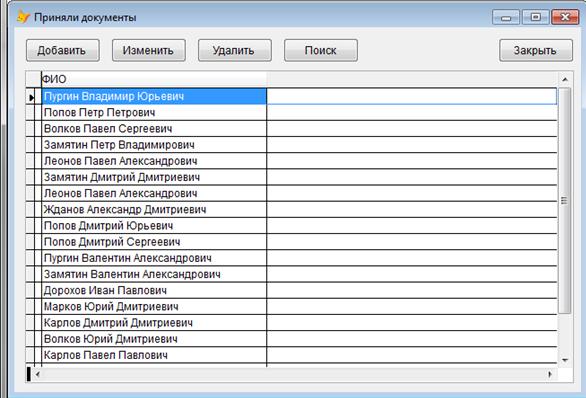Click the Удалить button
Image resolution: width=586 pixels, height=398 pixels.
235,50
